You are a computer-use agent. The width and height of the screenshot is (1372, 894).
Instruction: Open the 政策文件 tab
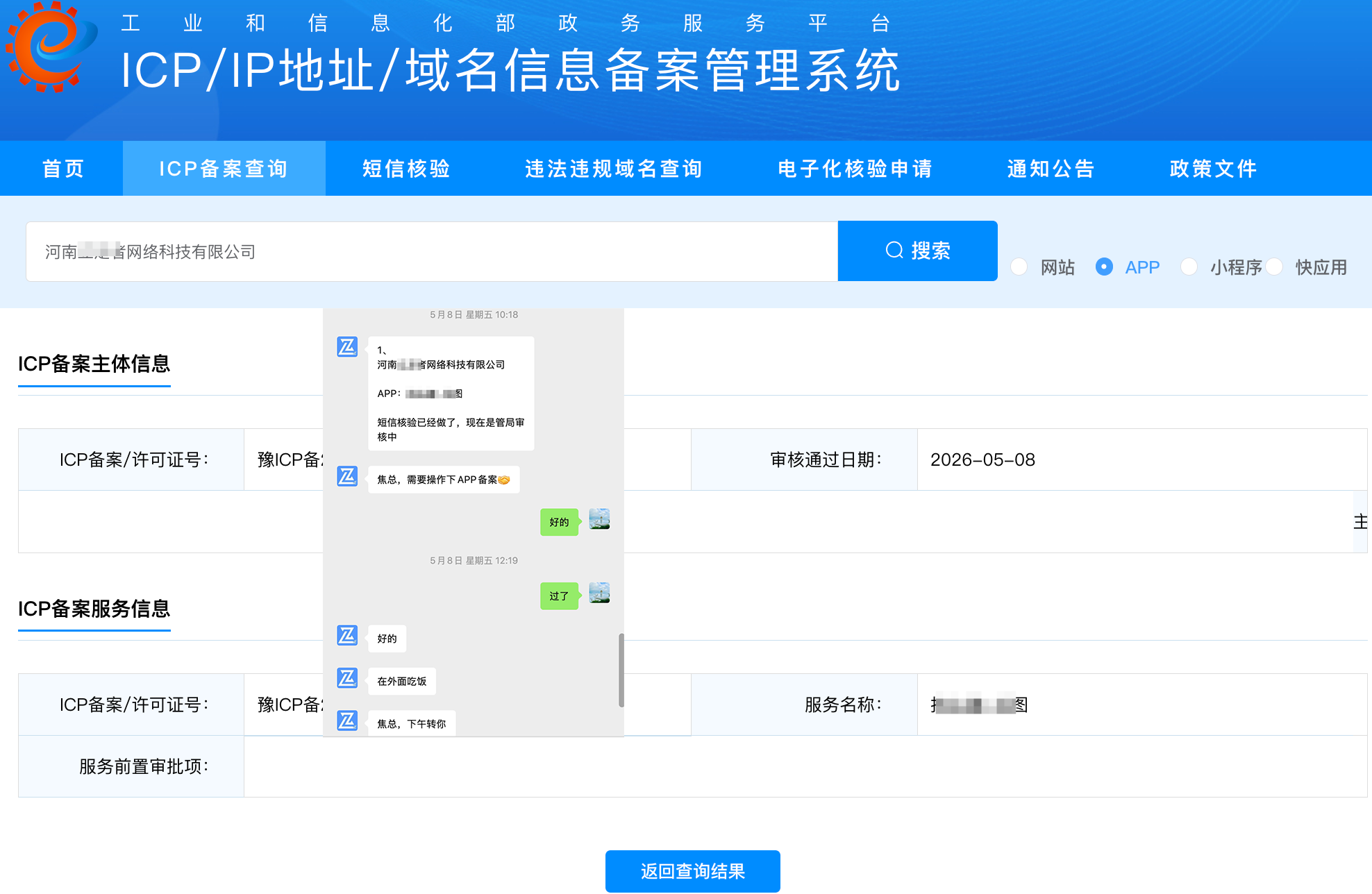pyautogui.click(x=1213, y=169)
